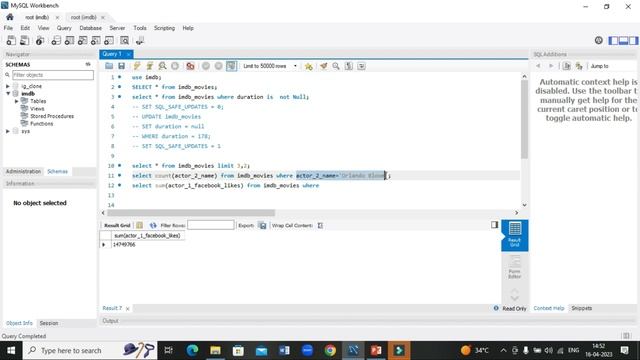Save snippet with star icon
The height and width of the screenshot is (360, 640).
point(309,66)
